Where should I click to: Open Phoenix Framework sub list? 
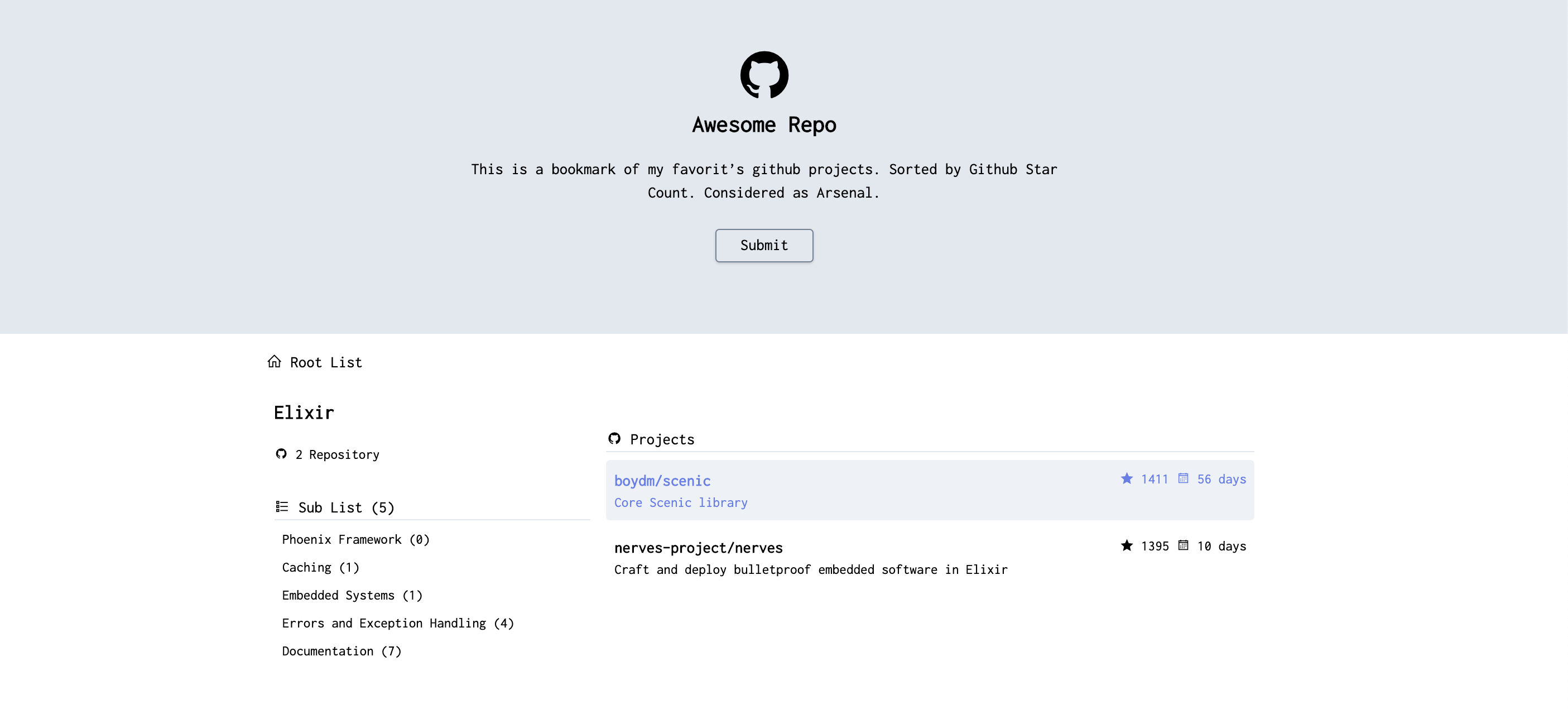[355, 540]
